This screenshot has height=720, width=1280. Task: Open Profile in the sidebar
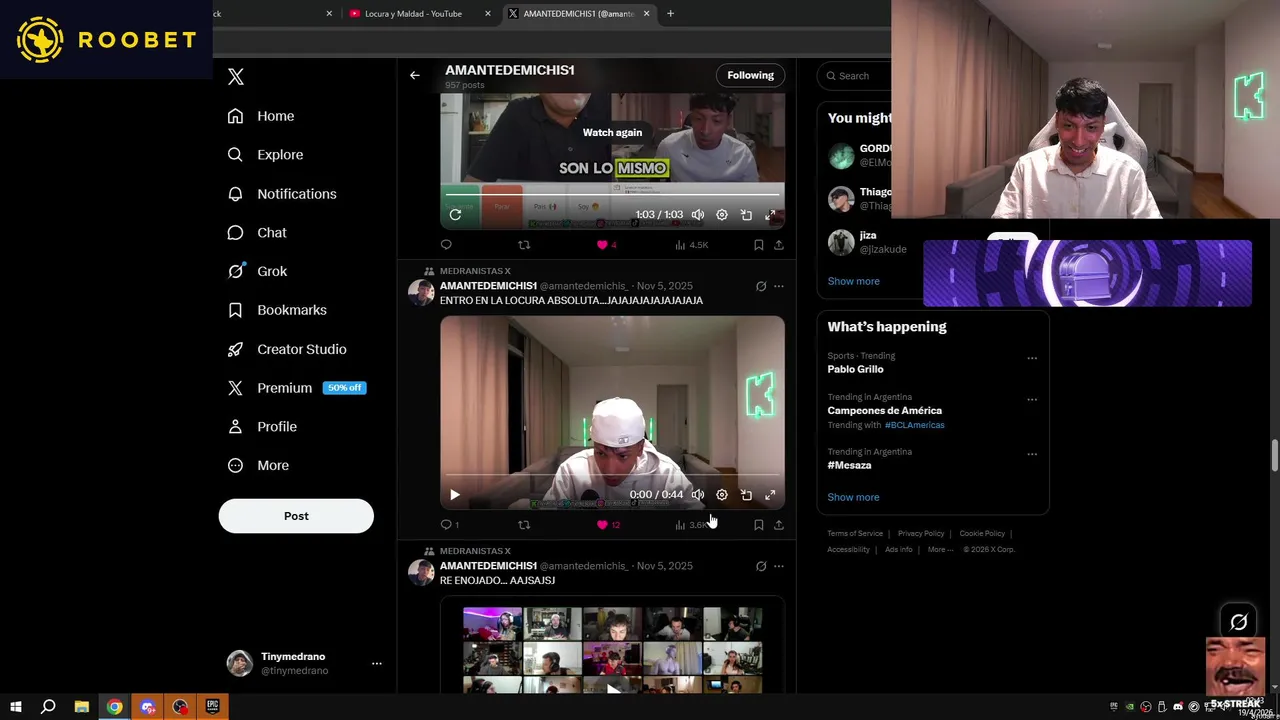pyautogui.click(x=262, y=427)
